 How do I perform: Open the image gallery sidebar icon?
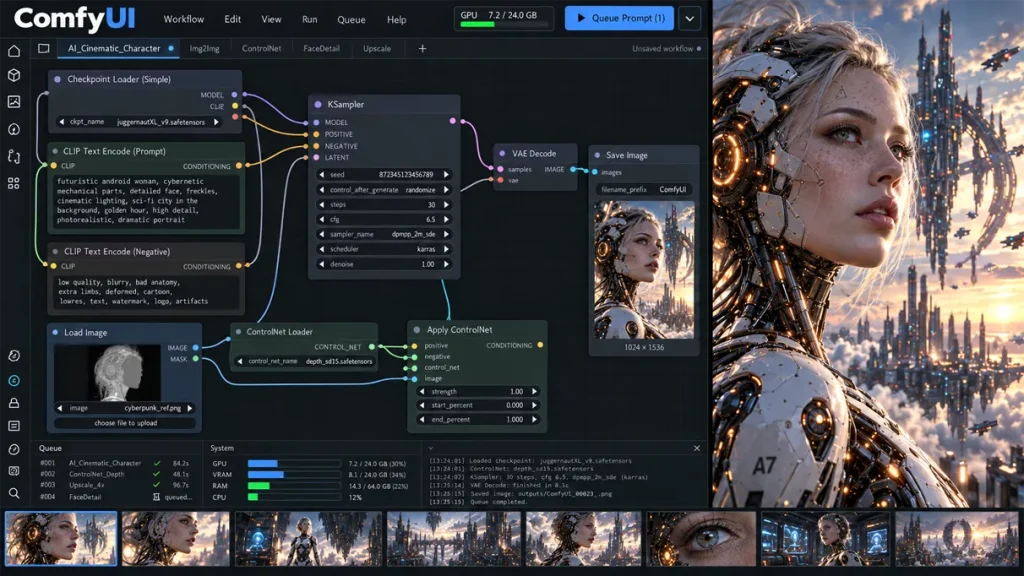tap(14, 102)
